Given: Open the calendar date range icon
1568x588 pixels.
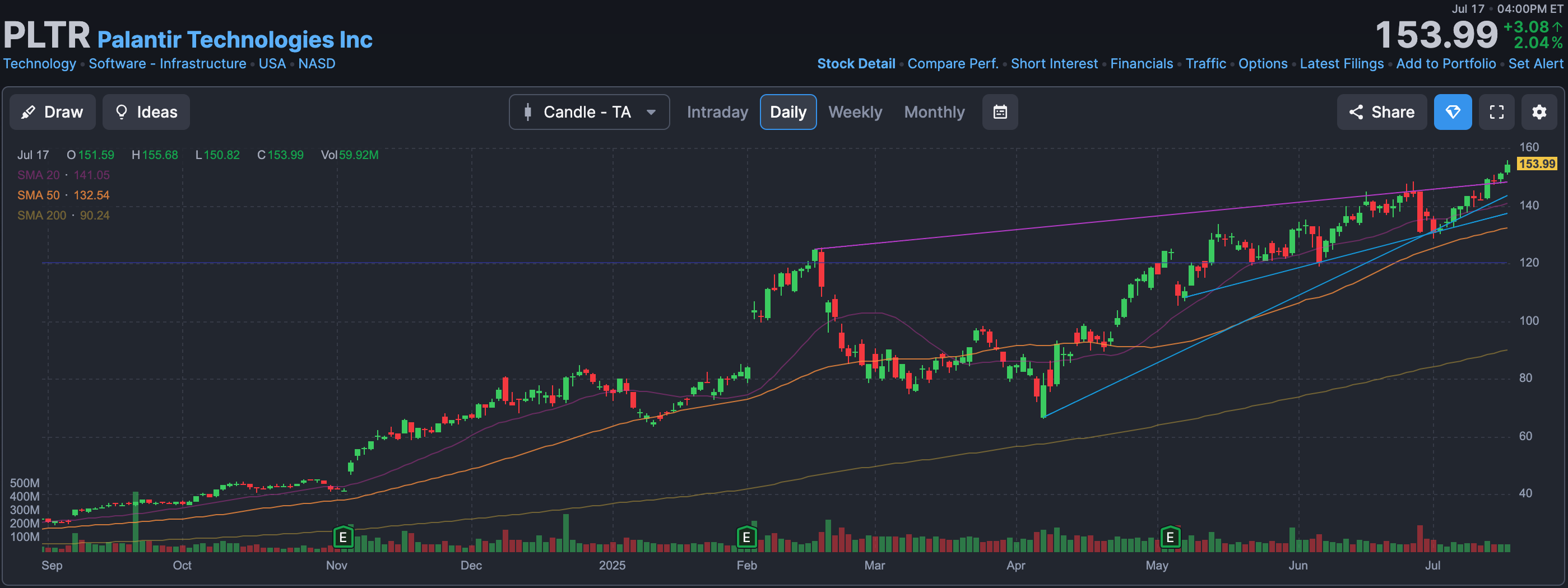Looking at the screenshot, I should point(1000,112).
